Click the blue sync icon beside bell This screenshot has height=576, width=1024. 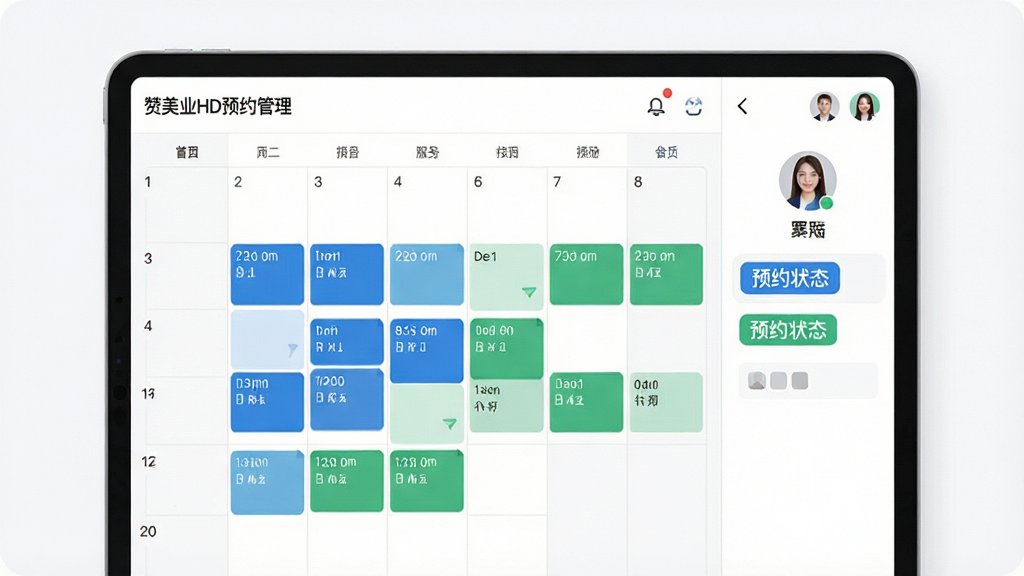pos(694,106)
